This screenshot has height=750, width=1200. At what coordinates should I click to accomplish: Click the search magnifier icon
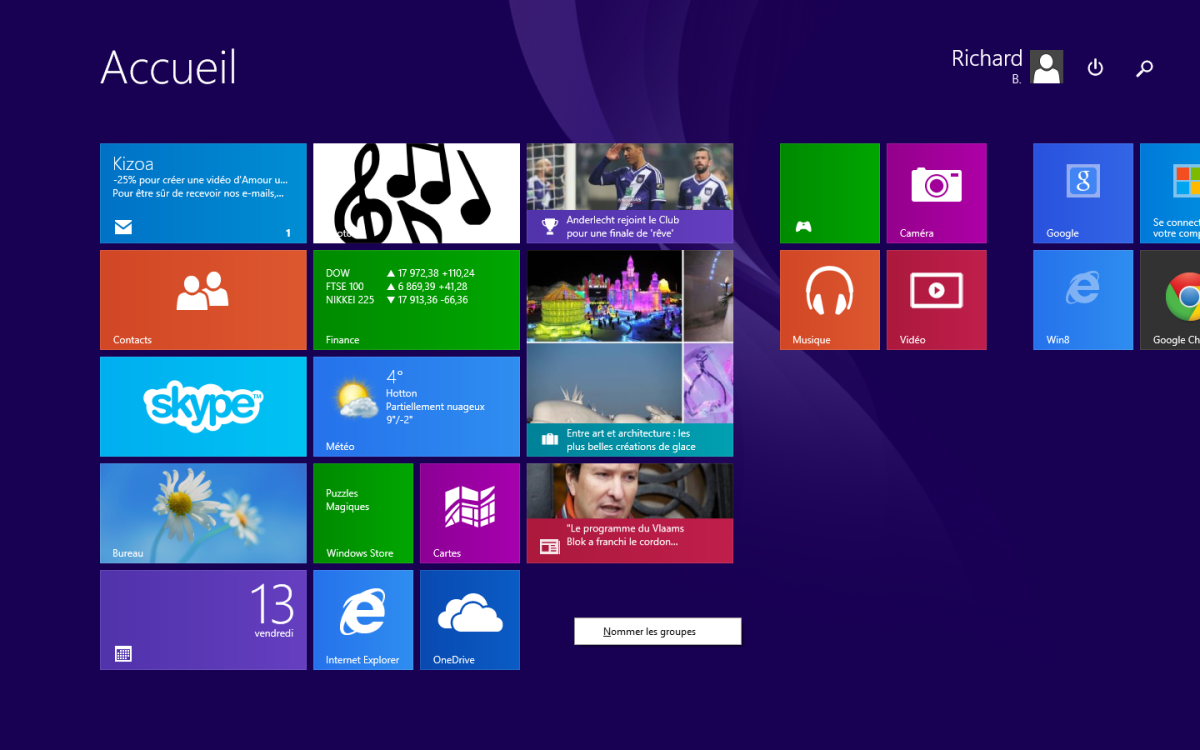pyautogui.click(x=1145, y=68)
